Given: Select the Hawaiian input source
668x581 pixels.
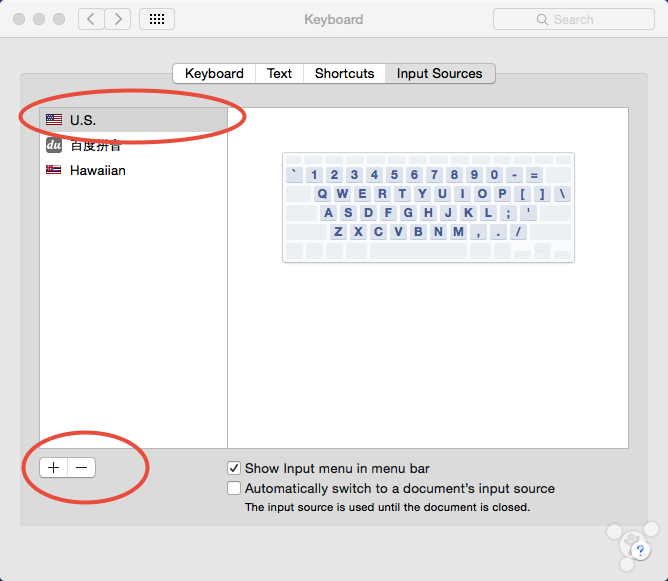Looking at the screenshot, I should click(x=97, y=170).
